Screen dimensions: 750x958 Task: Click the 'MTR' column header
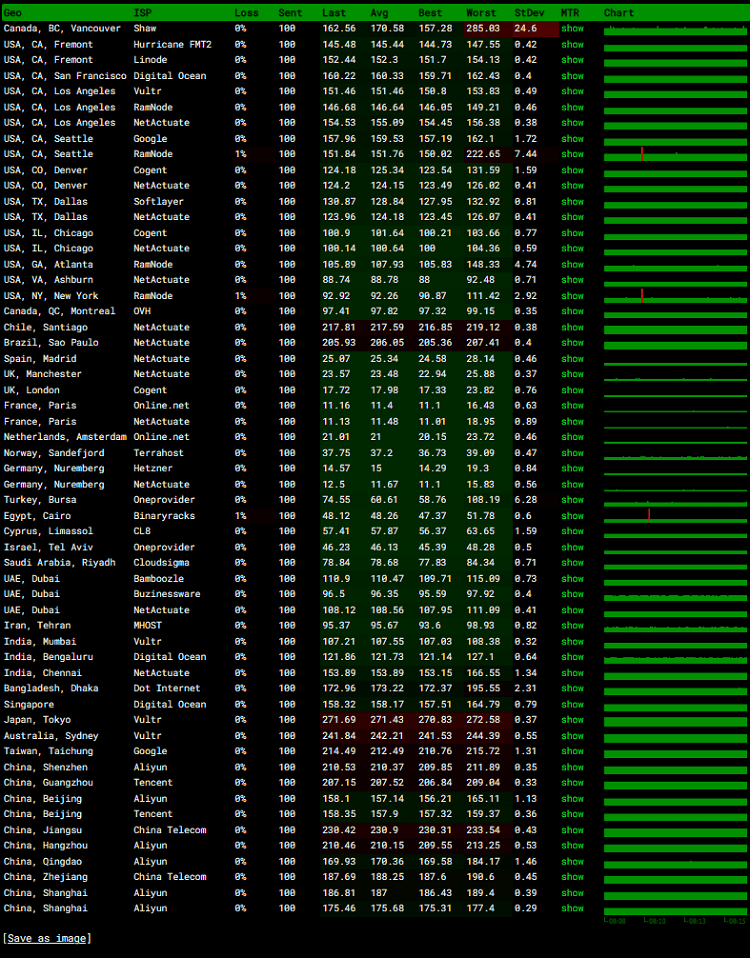(x=570, y=12)
